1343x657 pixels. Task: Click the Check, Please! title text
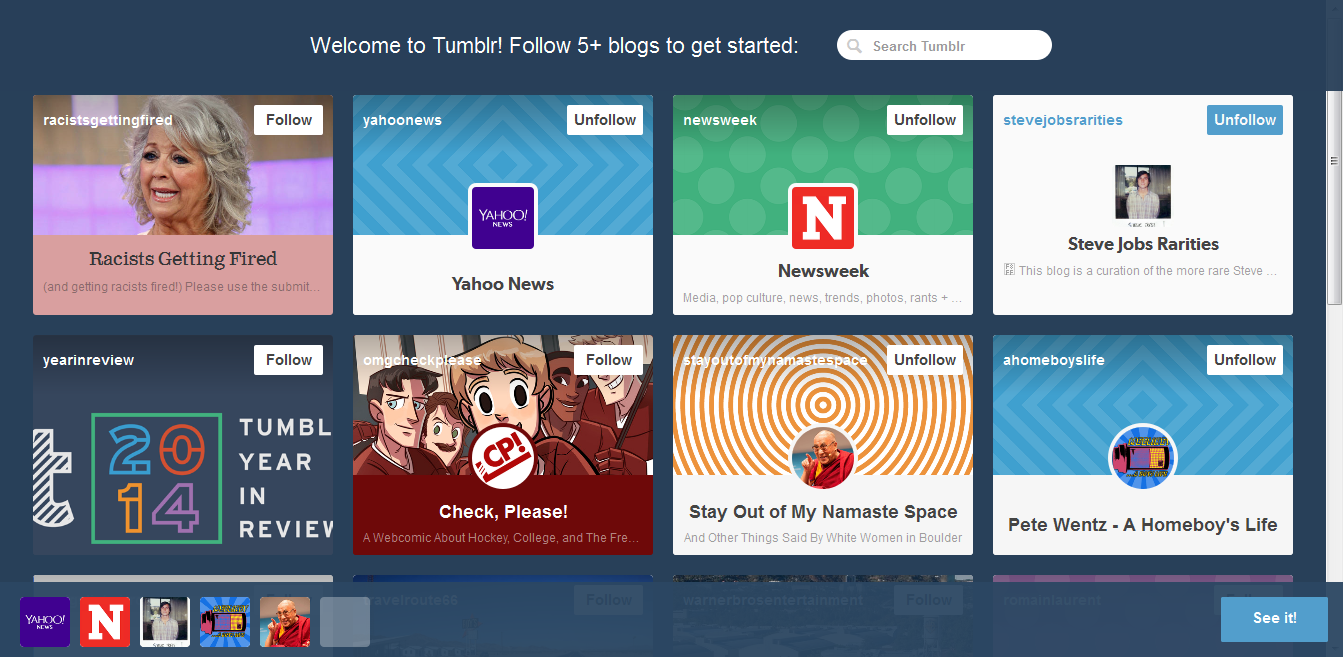[503, 512]
